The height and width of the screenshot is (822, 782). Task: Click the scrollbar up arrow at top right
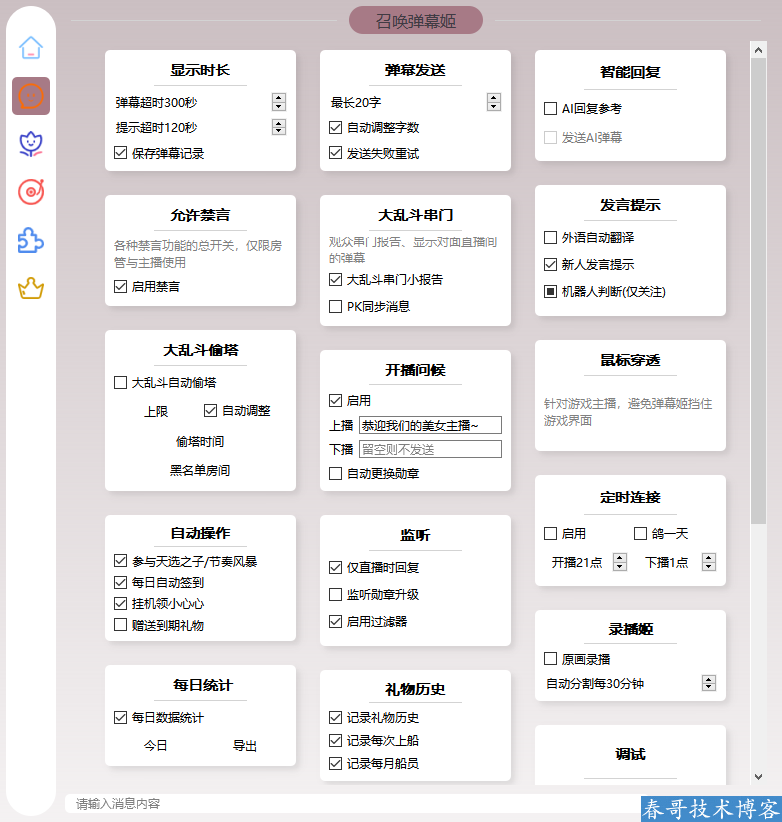pos(758,48)
